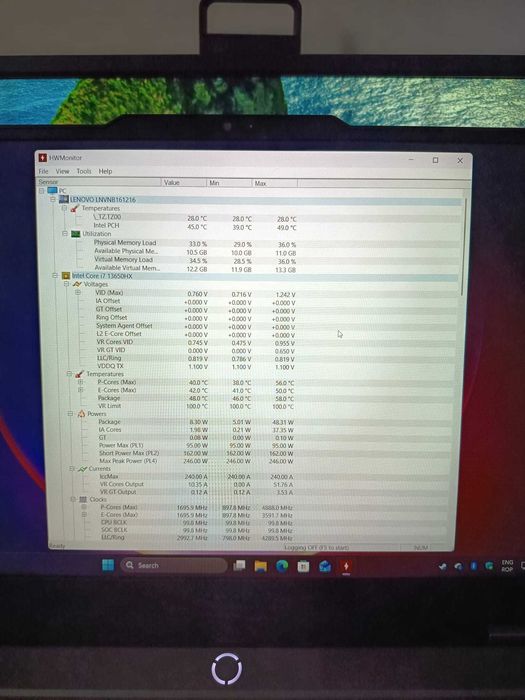This screenshot has width=525, height=700.
Task: Click the Intel Core i7 13650HX CPU icon
Action: click(66, 276)
